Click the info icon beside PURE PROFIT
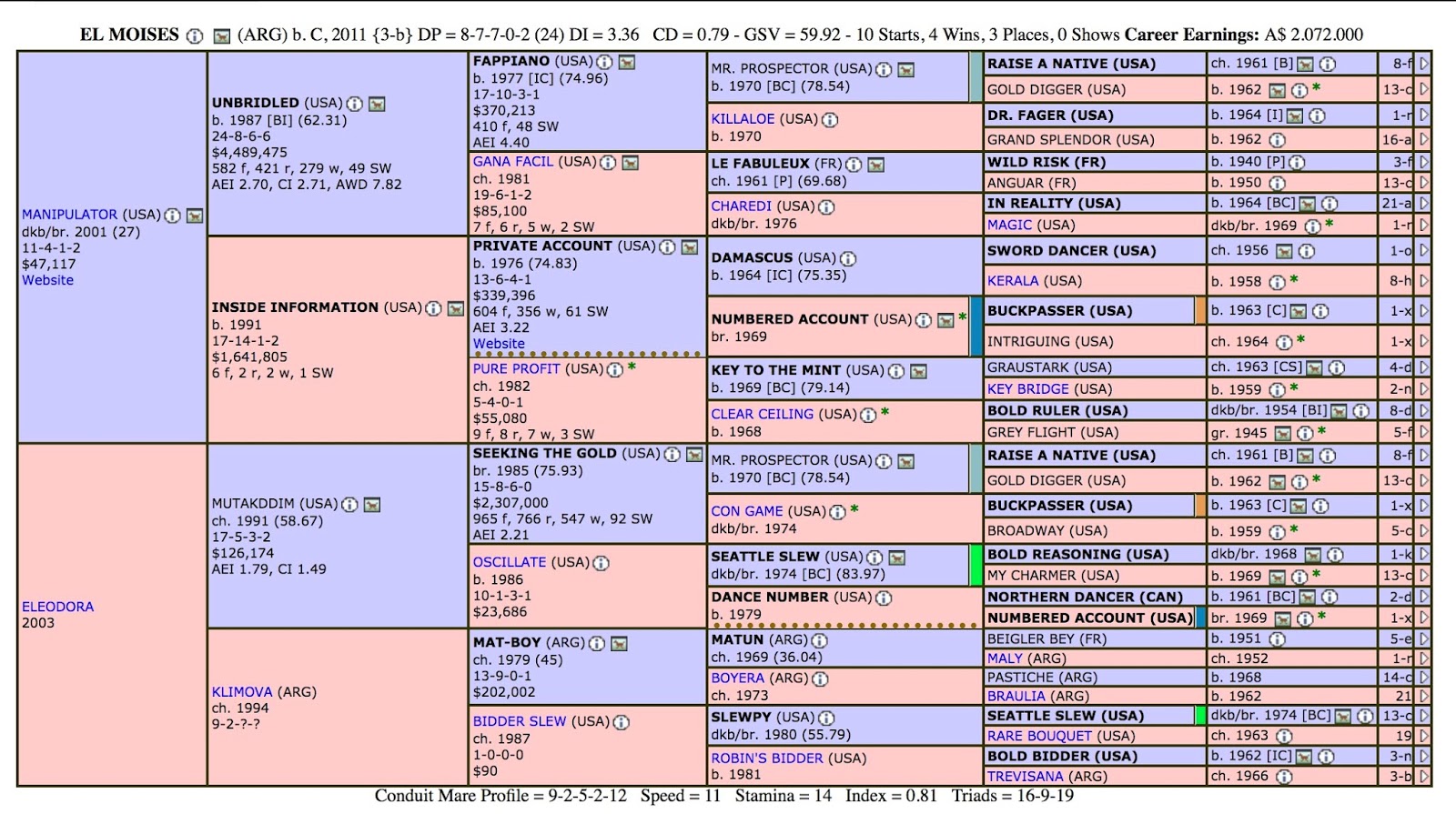This screenshot has width=1456, height=814. point(615,370)
